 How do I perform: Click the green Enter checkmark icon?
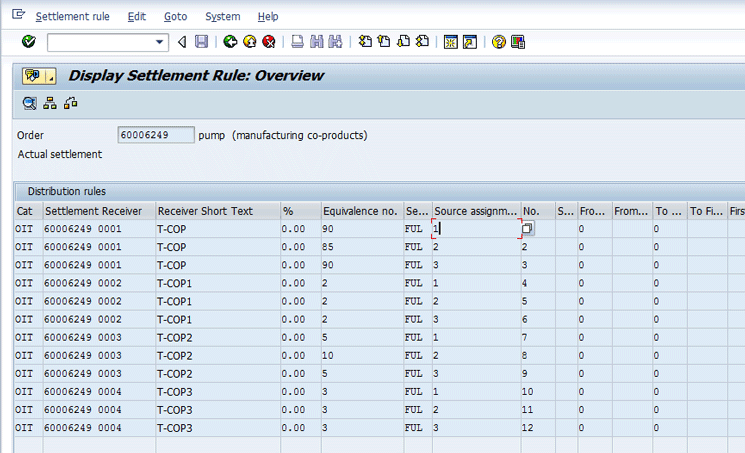(x=28, y=42)
